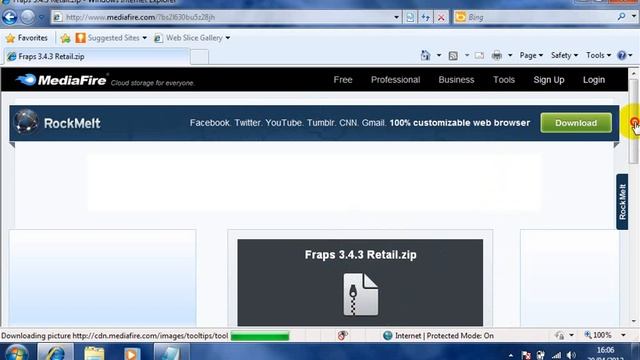This screenshot has width=640, height=360.
Task: Click the browser Back arrow button
Action: point(9,17)
